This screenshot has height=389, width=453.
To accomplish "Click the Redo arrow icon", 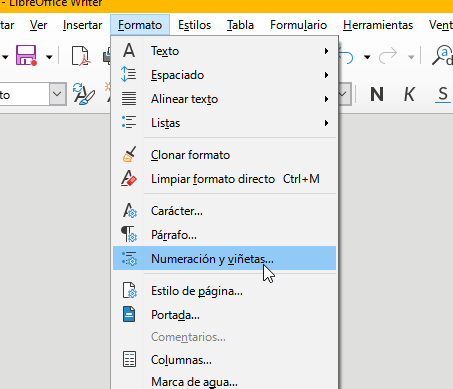I will coord(388,56).
